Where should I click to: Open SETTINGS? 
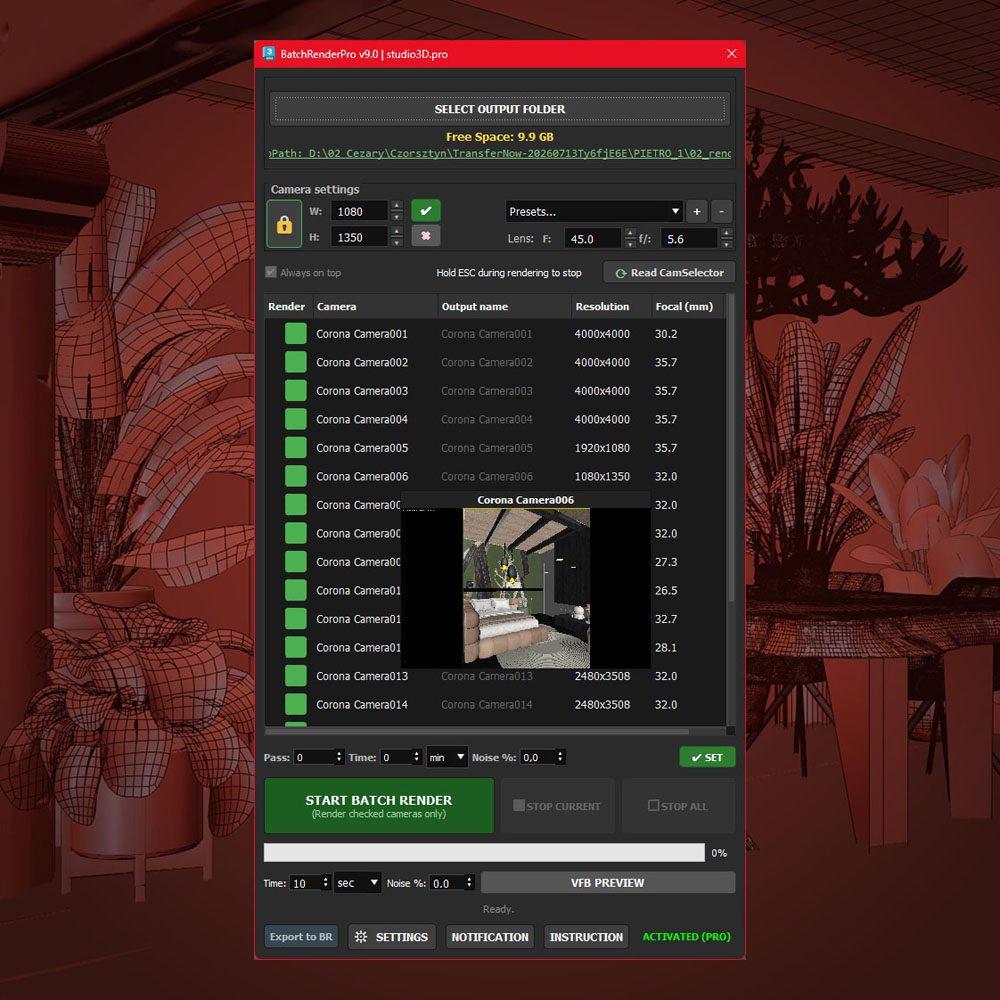[392, 936]
